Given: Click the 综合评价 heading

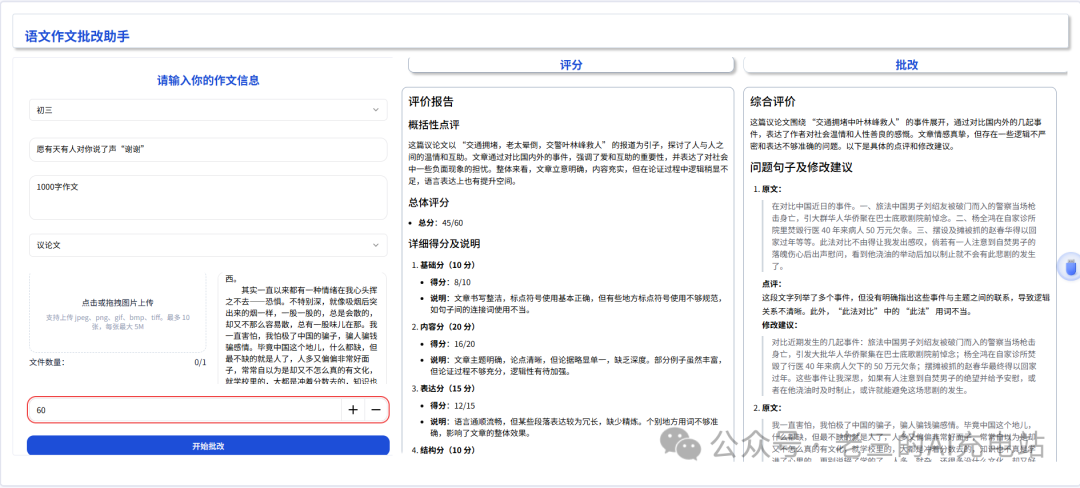Looking at the screenshot, I should 773,101.
